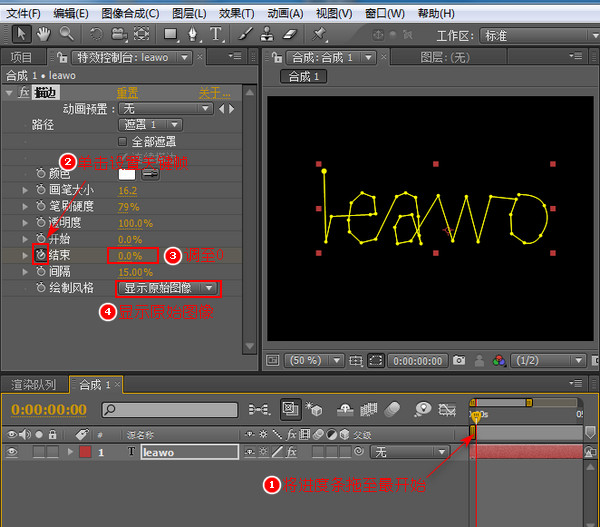Switch to the 渲染队列 tab

(34, 385)
